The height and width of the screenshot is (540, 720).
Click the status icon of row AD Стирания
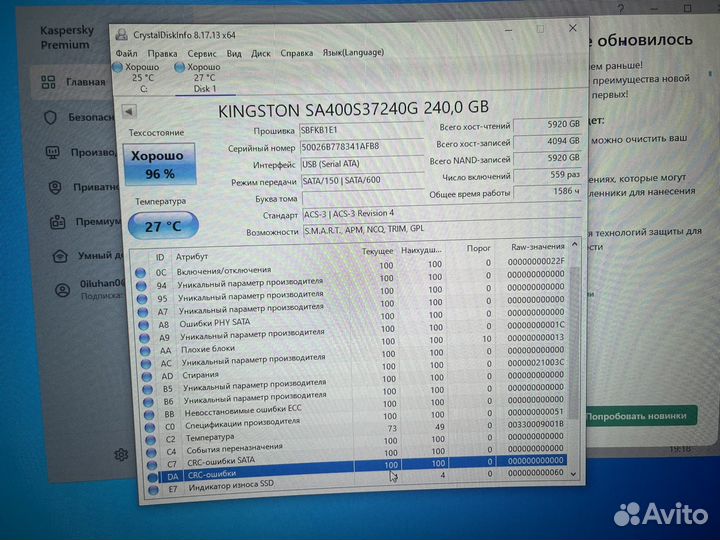[146, 377]
